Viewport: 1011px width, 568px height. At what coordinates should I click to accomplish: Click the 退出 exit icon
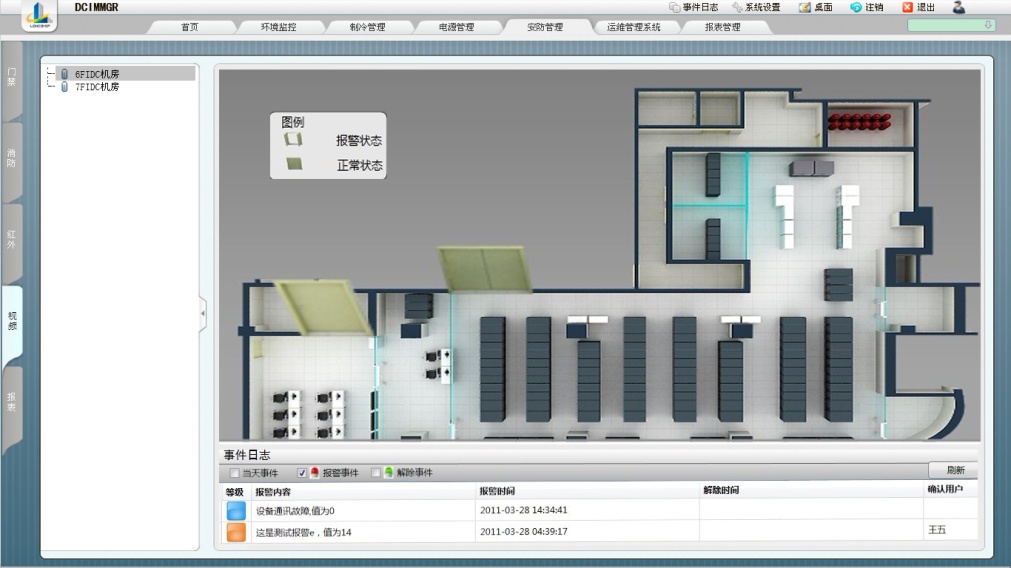907,7
